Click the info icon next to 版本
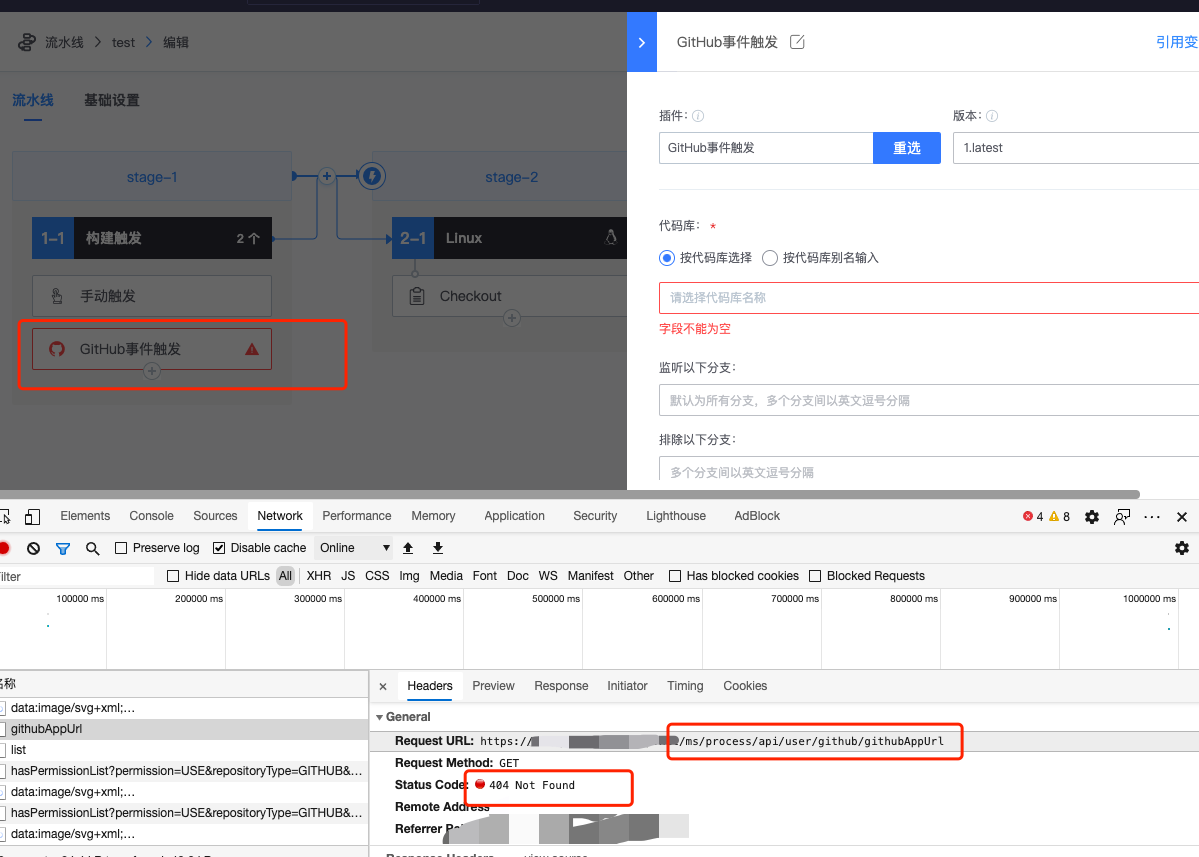 [992, 116]
